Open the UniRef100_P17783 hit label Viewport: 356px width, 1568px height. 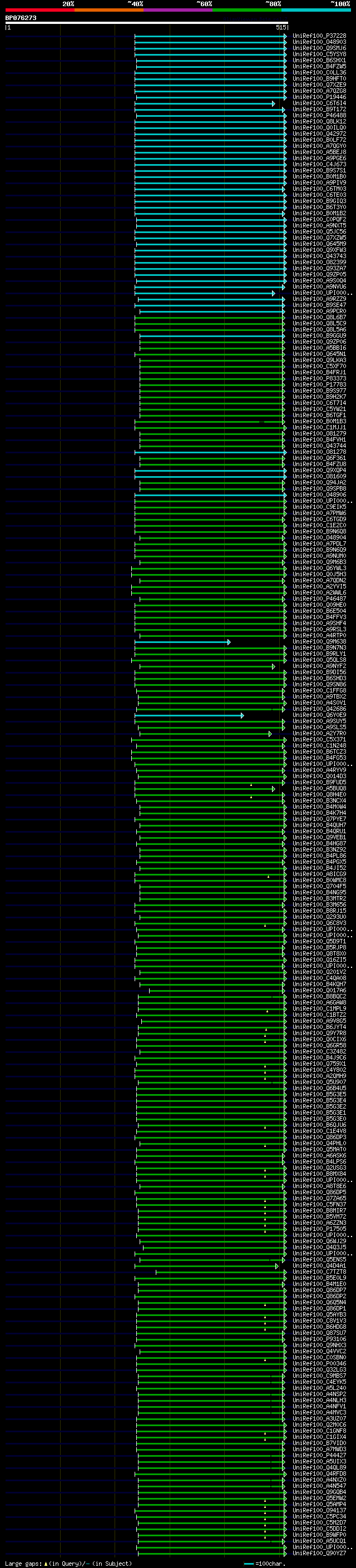click(319, 385)
